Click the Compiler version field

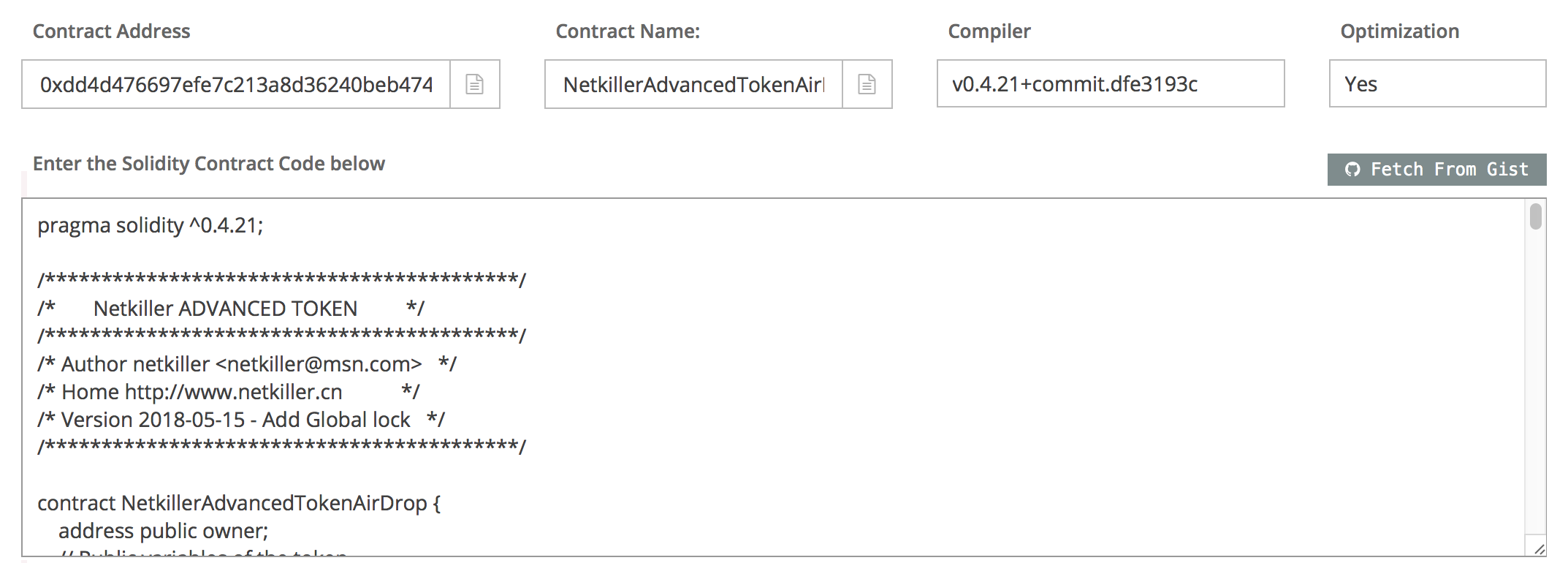1111,84
